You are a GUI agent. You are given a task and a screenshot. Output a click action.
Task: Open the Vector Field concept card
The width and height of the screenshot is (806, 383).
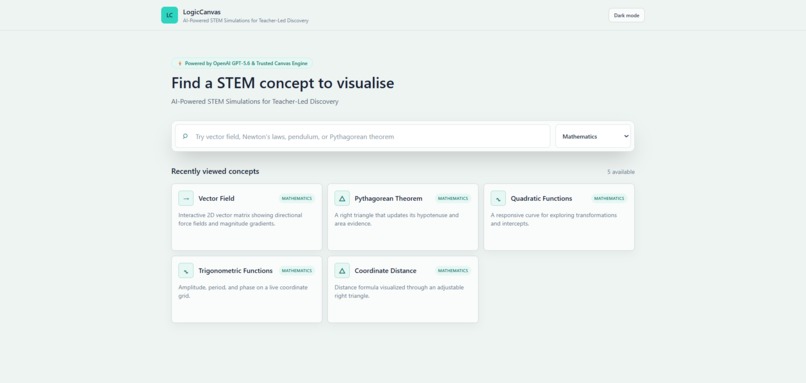[x=247, y=217]
